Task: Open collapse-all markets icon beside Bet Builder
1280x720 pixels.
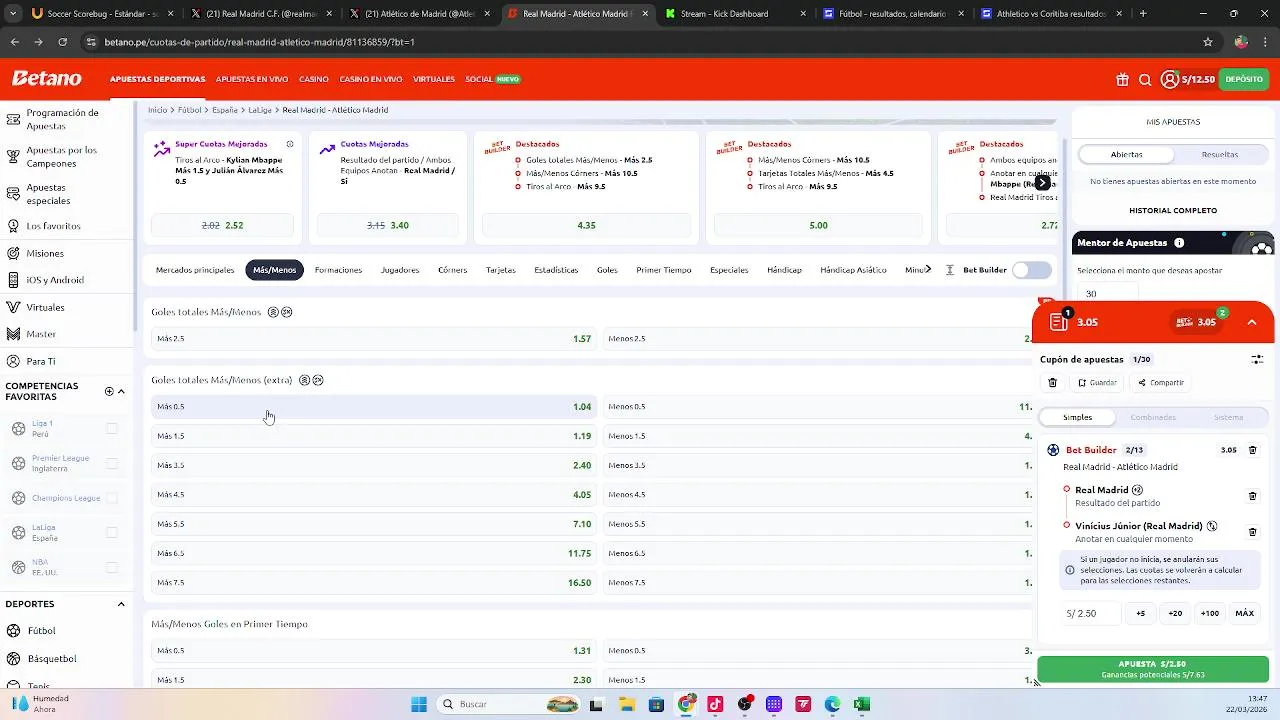Action: pyautogui.click(x=950, y=270)
